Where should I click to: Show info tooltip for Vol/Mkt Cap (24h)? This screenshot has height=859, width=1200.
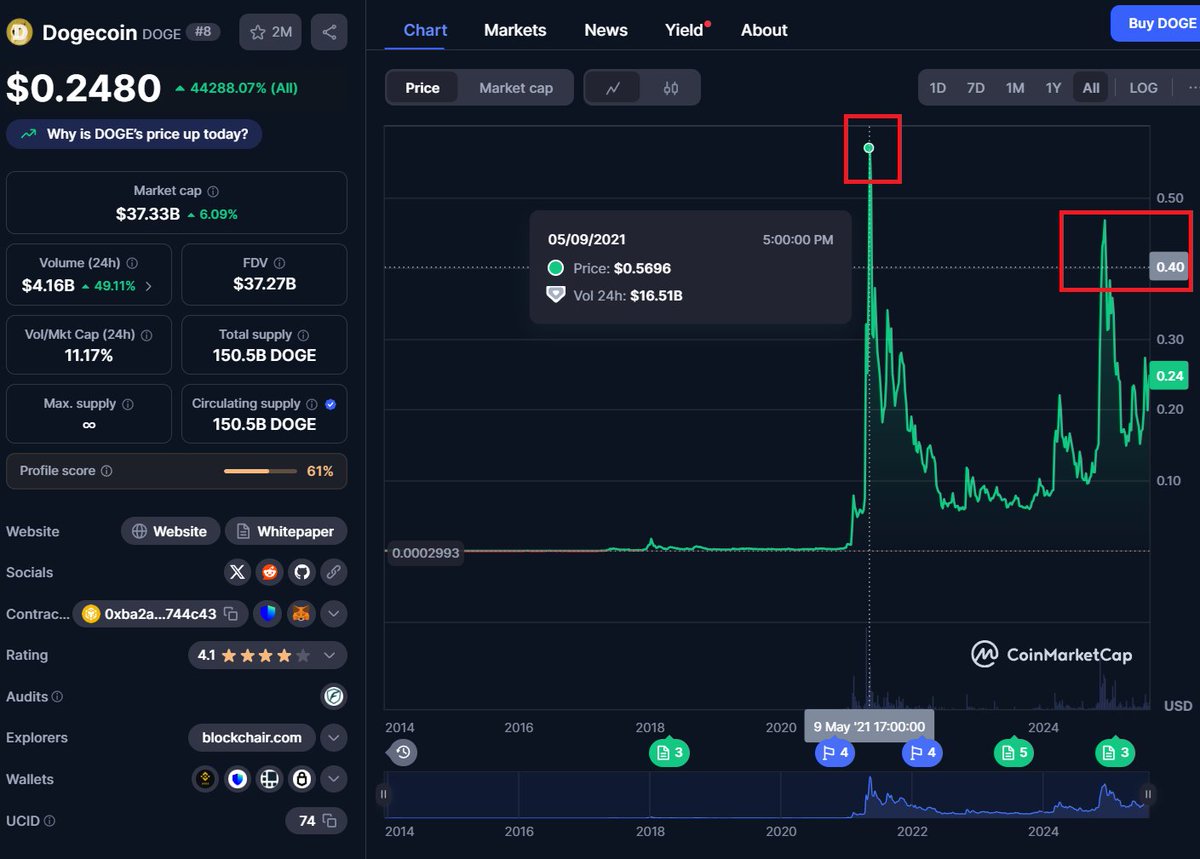(145, 335)
